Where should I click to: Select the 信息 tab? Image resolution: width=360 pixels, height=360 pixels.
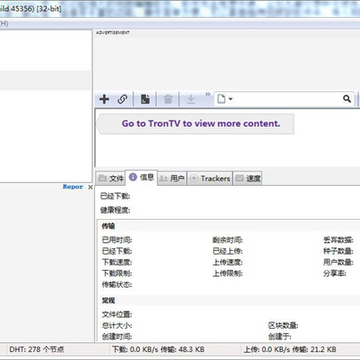coord(142,177)
